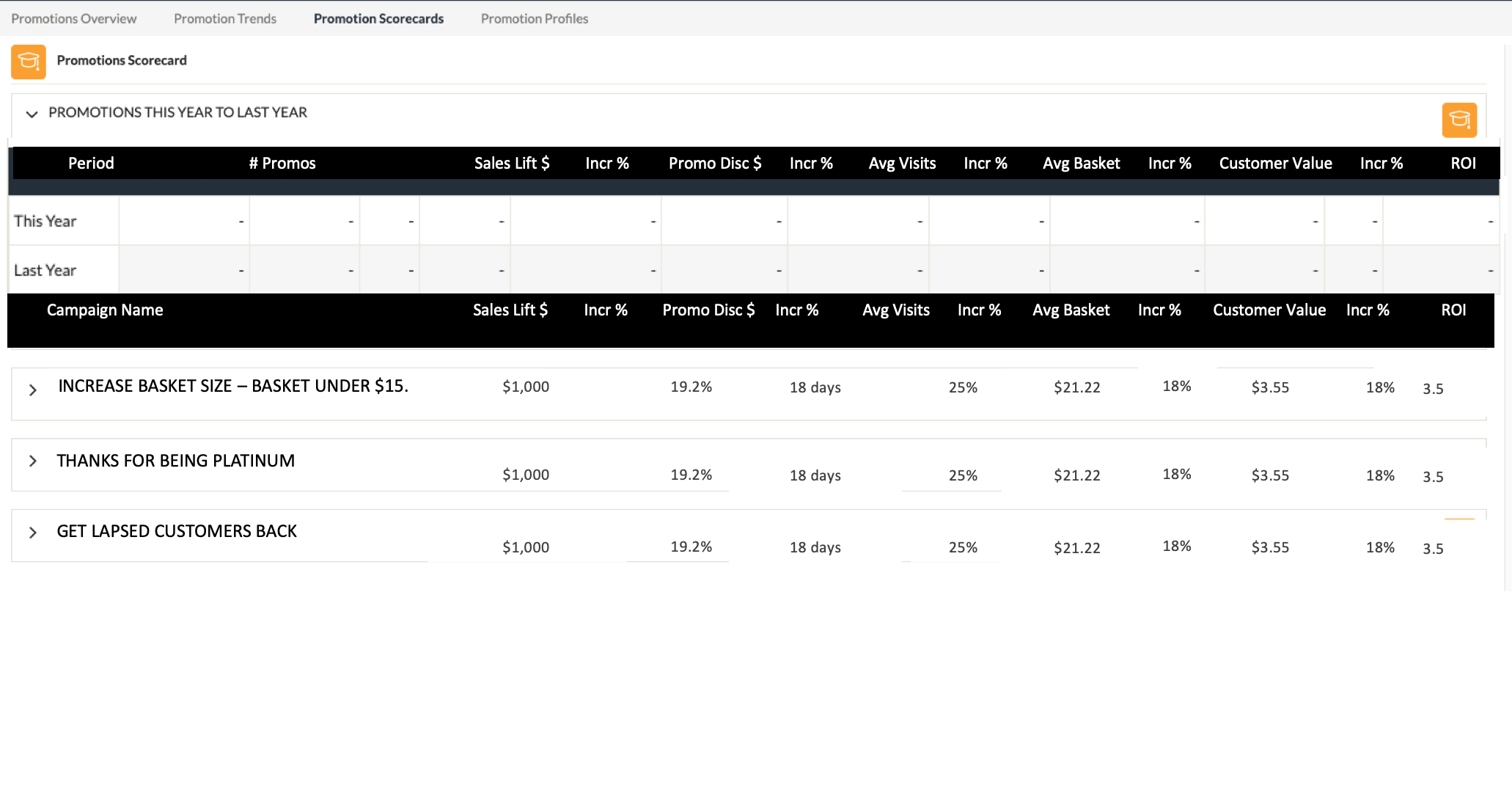Click the Thanks For Being Platinum campaign name
Image resolution: width=1512 pixels, height=785 pixels.
176,461
